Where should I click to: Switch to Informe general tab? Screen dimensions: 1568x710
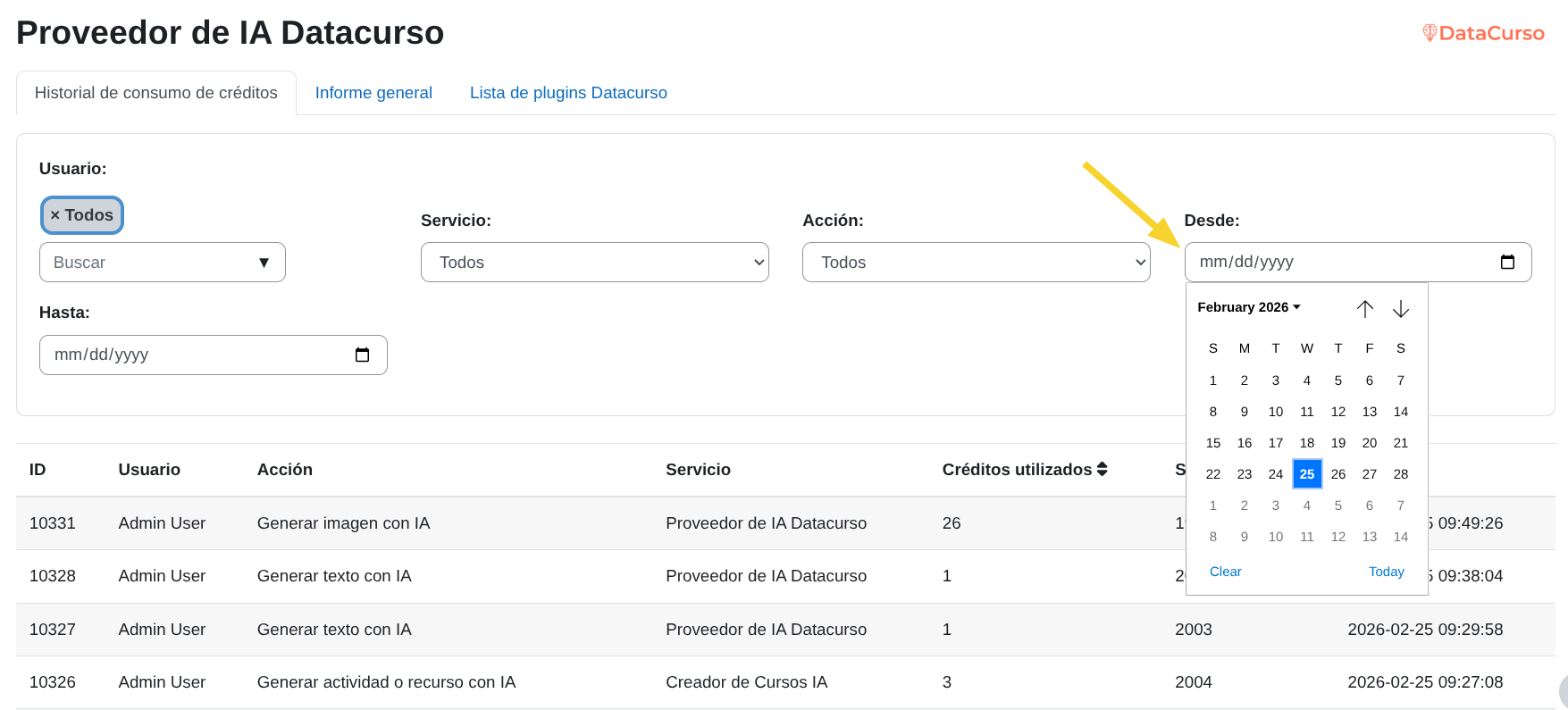point(373,93)
